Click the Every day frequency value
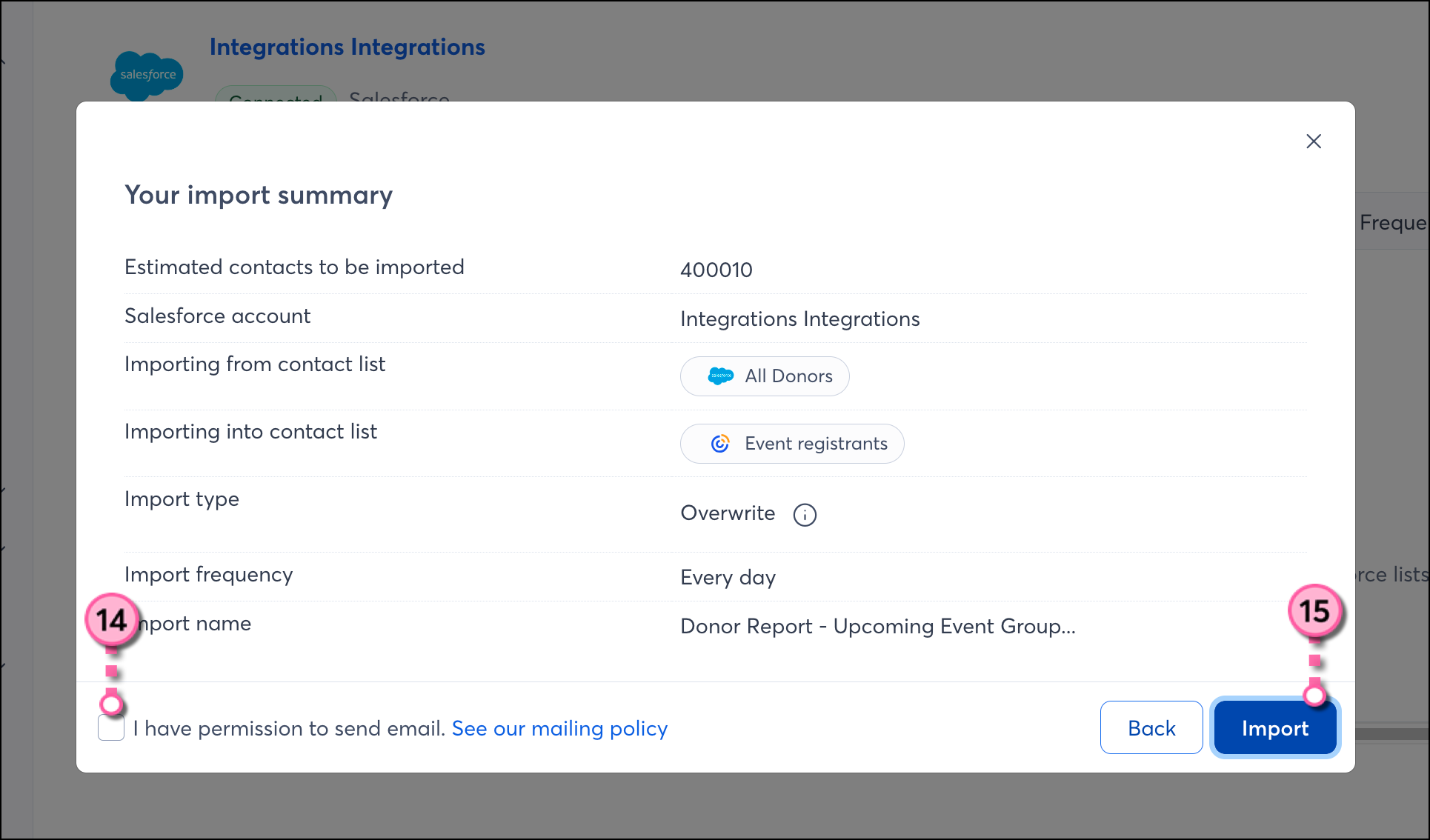Viewport: 1430px width, 840px height. pyautogui.click(x=728, y=578)
